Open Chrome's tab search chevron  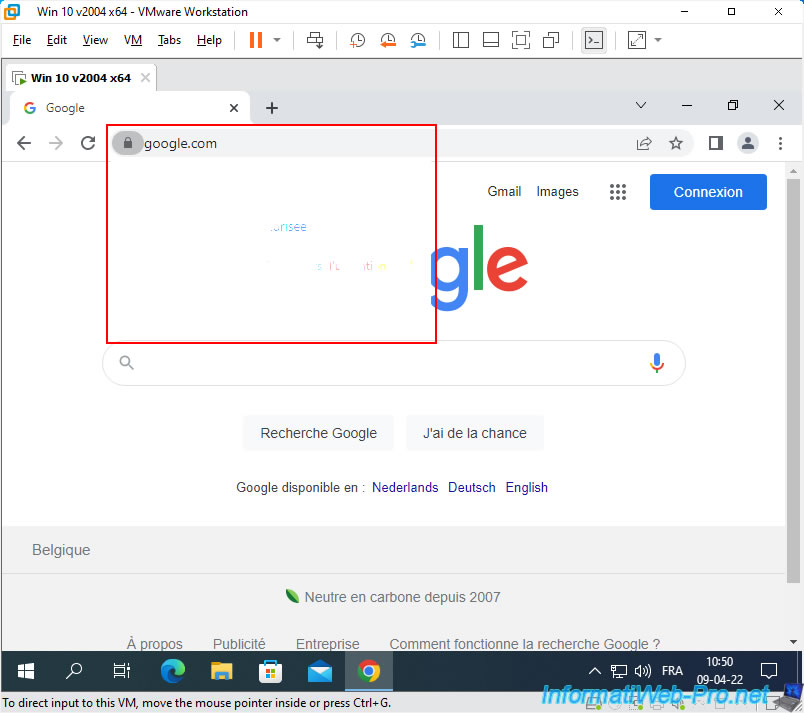(x=641, y=106)
